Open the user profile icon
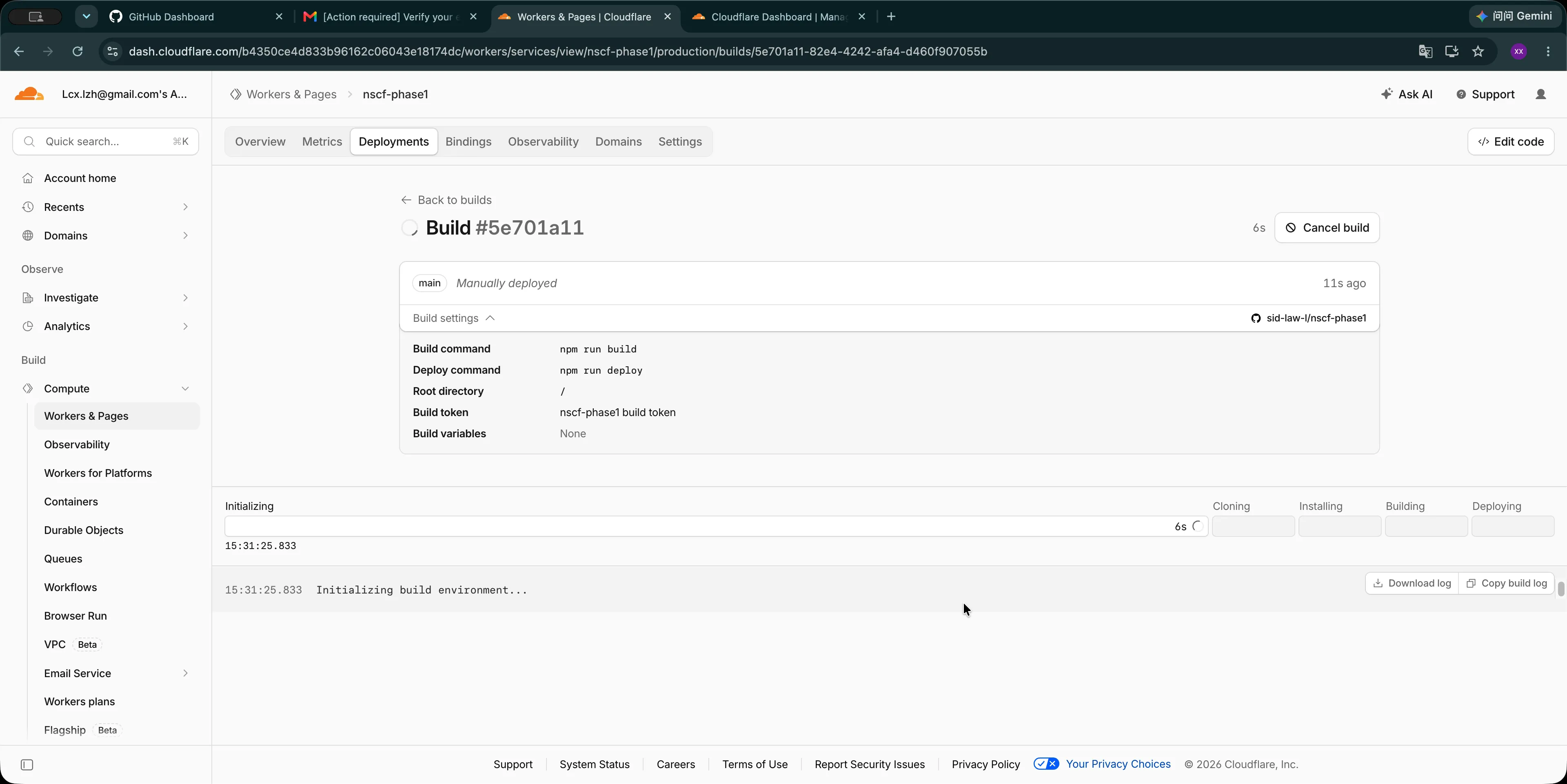1567x784 pixels. 1540,94
